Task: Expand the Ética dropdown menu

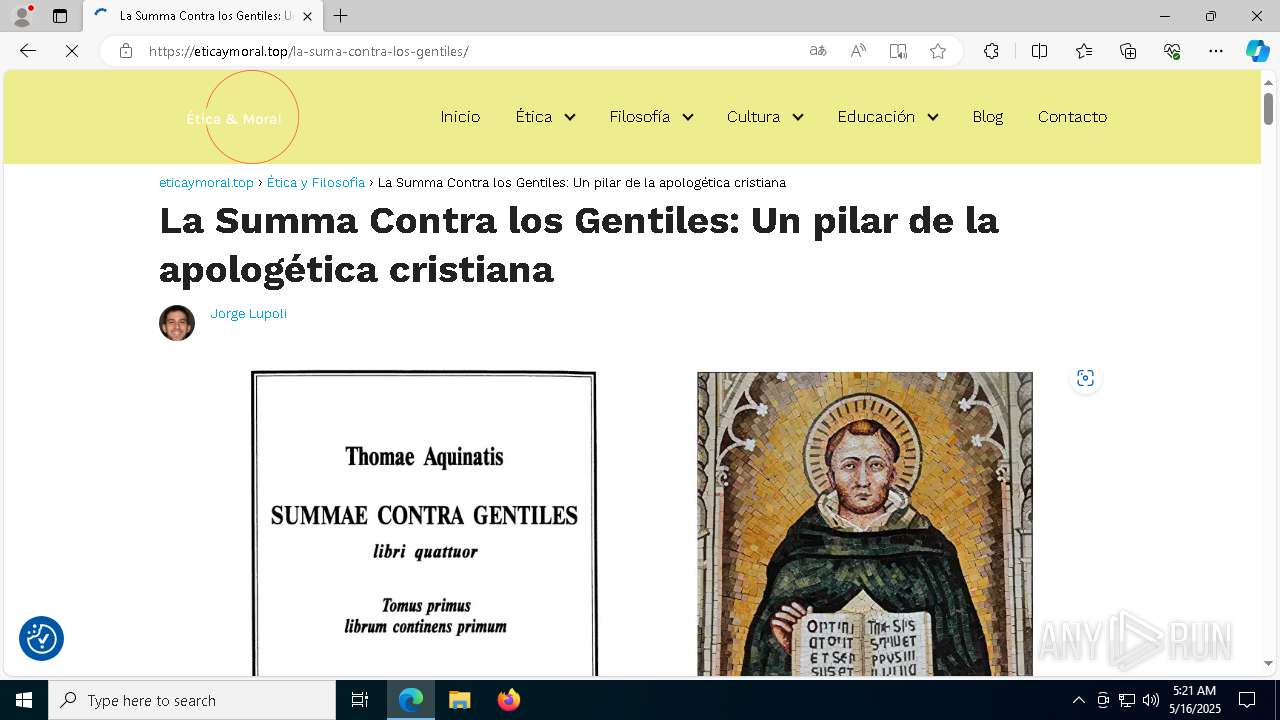Action: point(570,117)
